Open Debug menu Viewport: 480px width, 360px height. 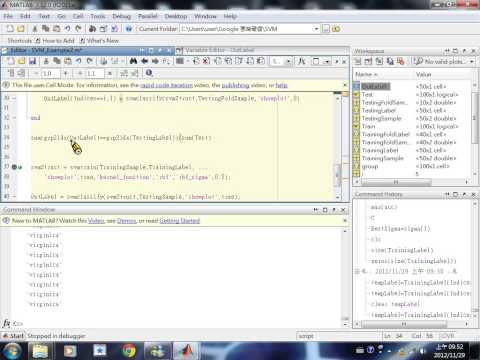tap(121, 16)
